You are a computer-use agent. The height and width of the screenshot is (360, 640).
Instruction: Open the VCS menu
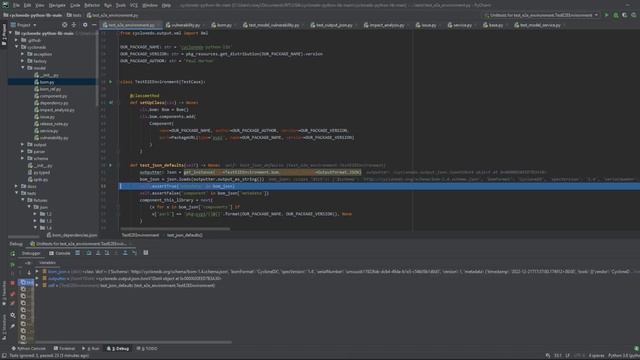[x=134, y=5]
